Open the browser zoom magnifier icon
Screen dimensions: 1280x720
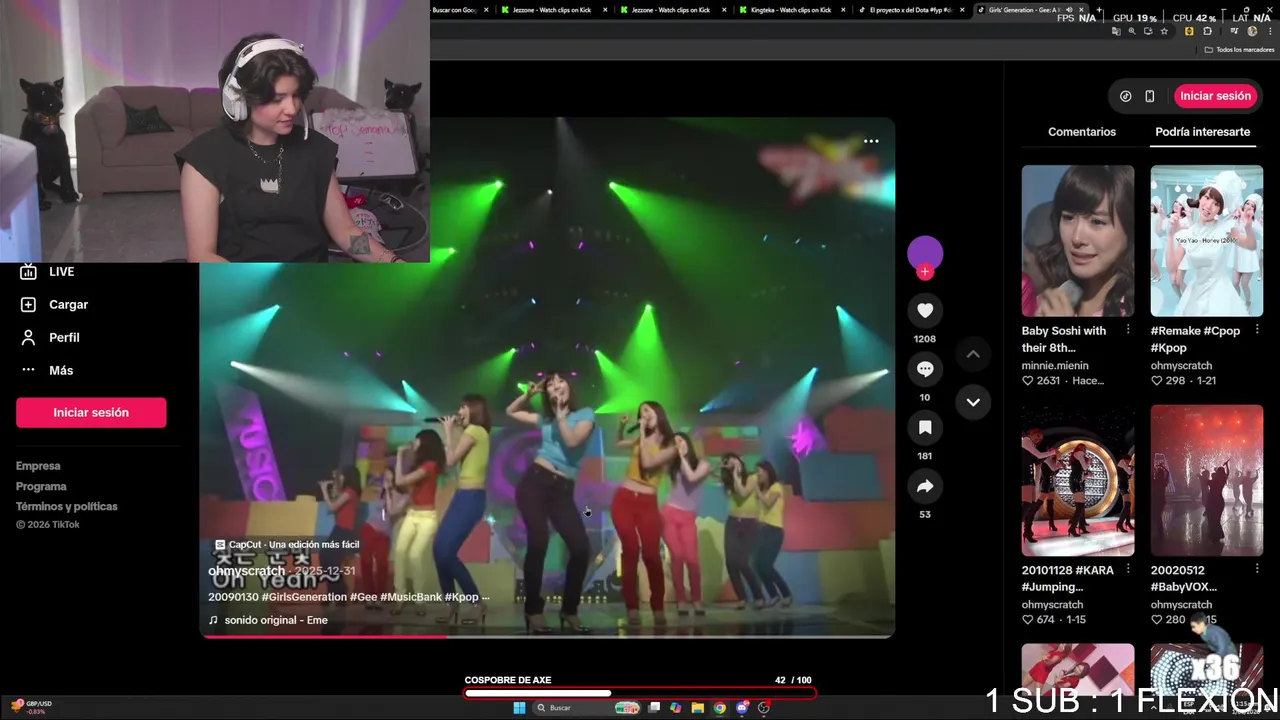pos(1132,31)
